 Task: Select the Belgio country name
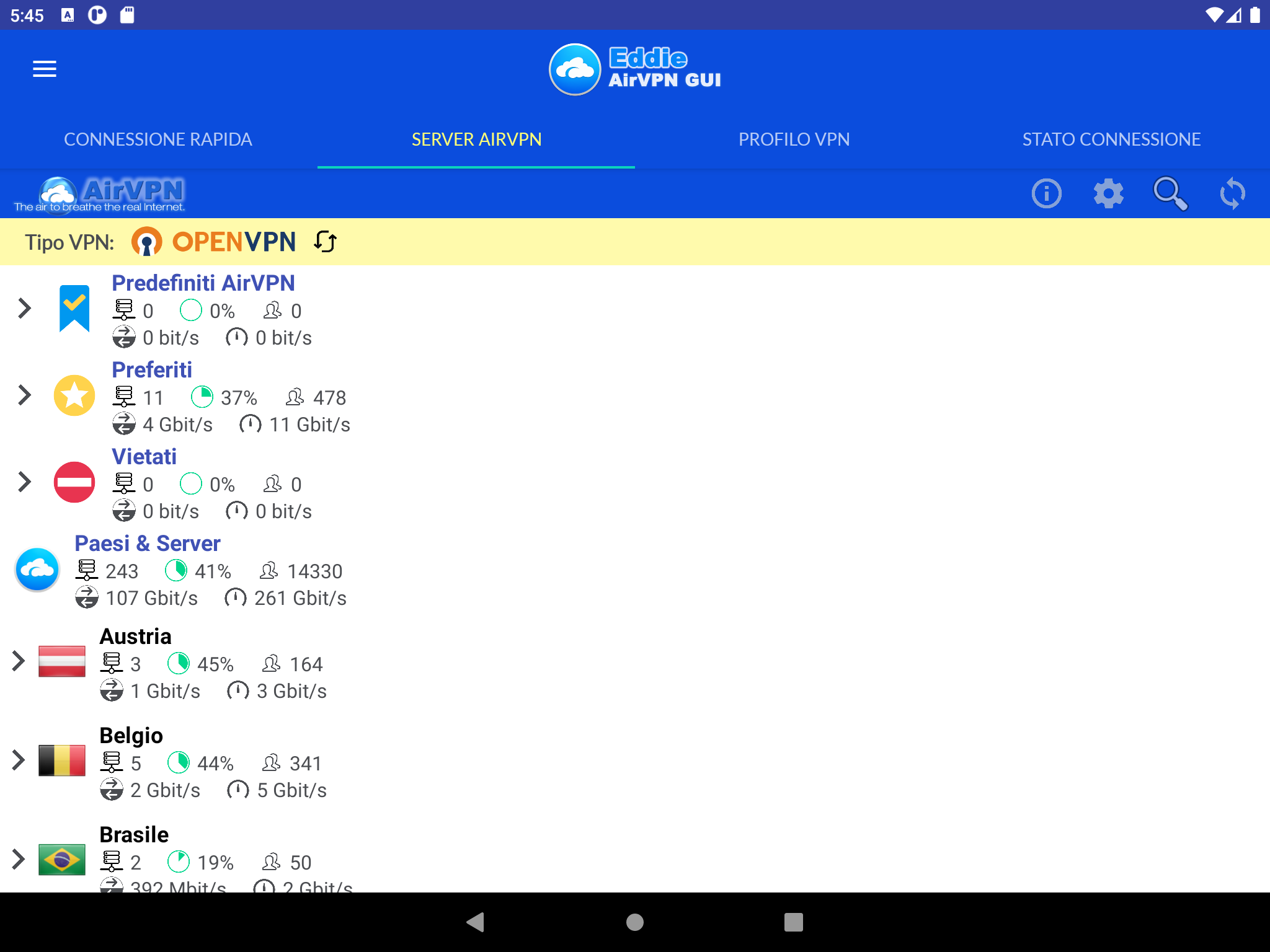(x=131, y=736)
